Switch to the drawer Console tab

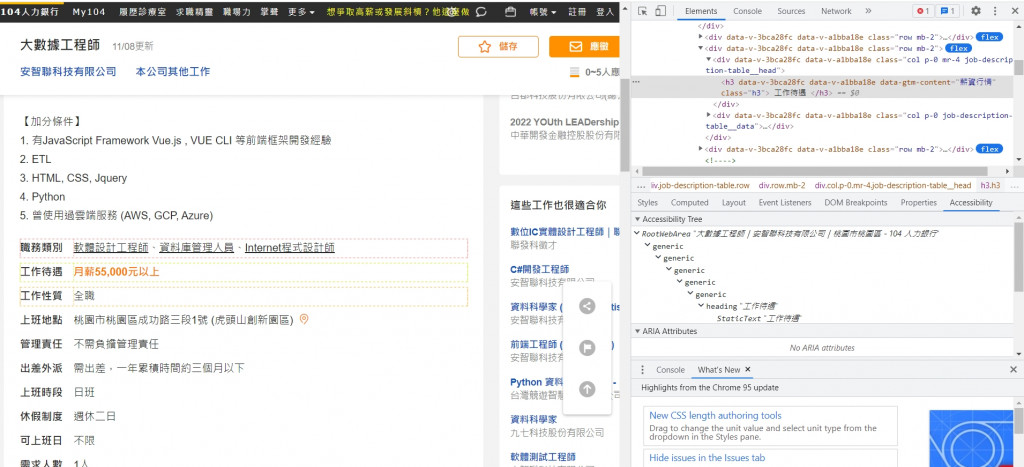tap(670, 370)
